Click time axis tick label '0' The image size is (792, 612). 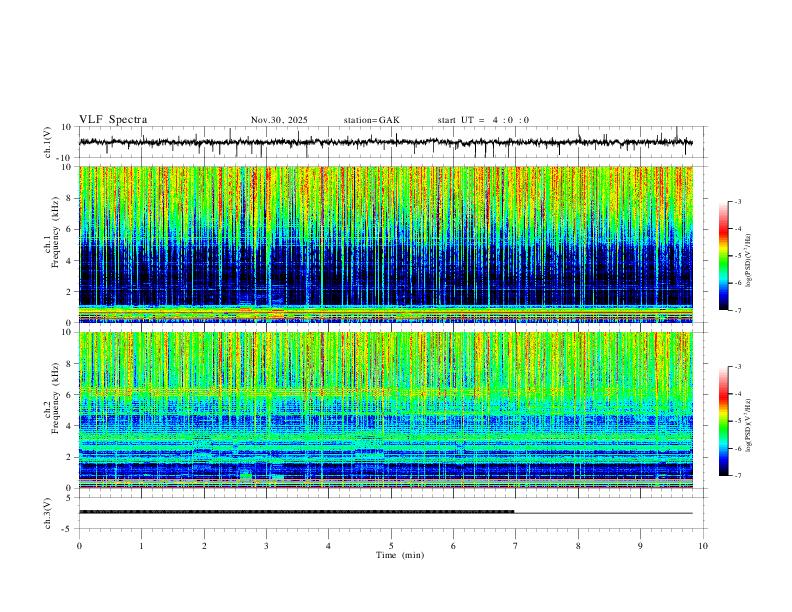[x=79, y=546]
